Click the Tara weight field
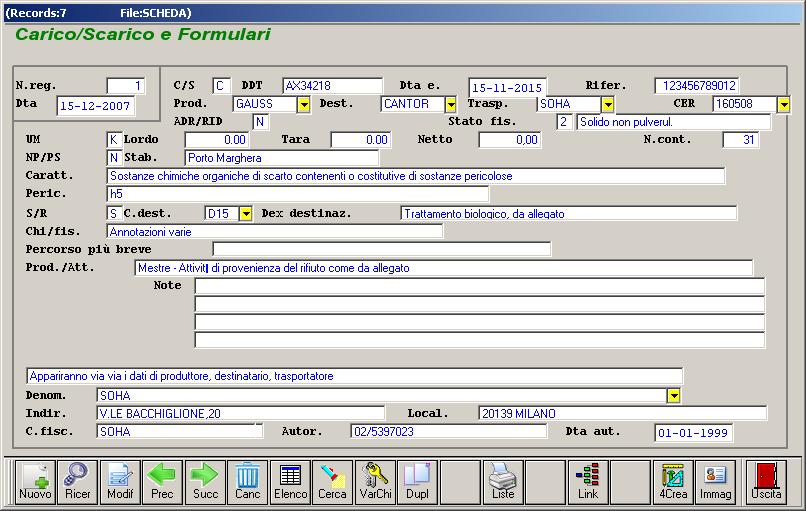The height and width of the screenshot is (511, 806). 360,140
